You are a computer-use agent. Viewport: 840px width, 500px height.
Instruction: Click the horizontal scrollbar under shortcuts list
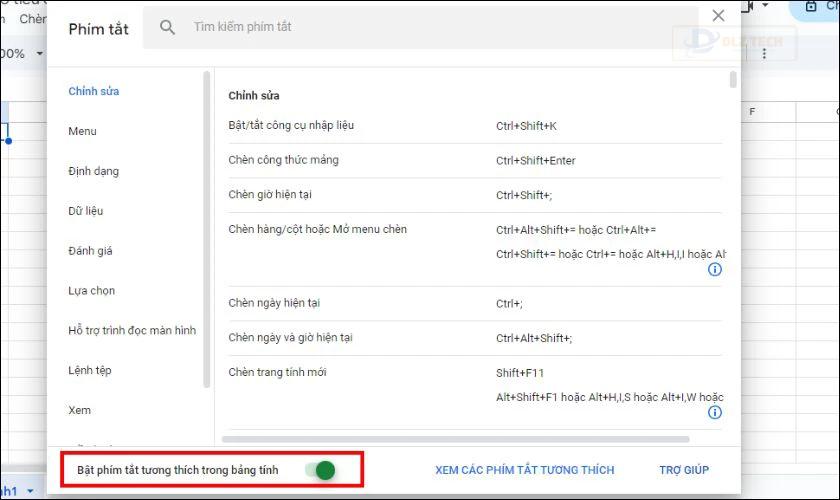(x=455, y=439)
